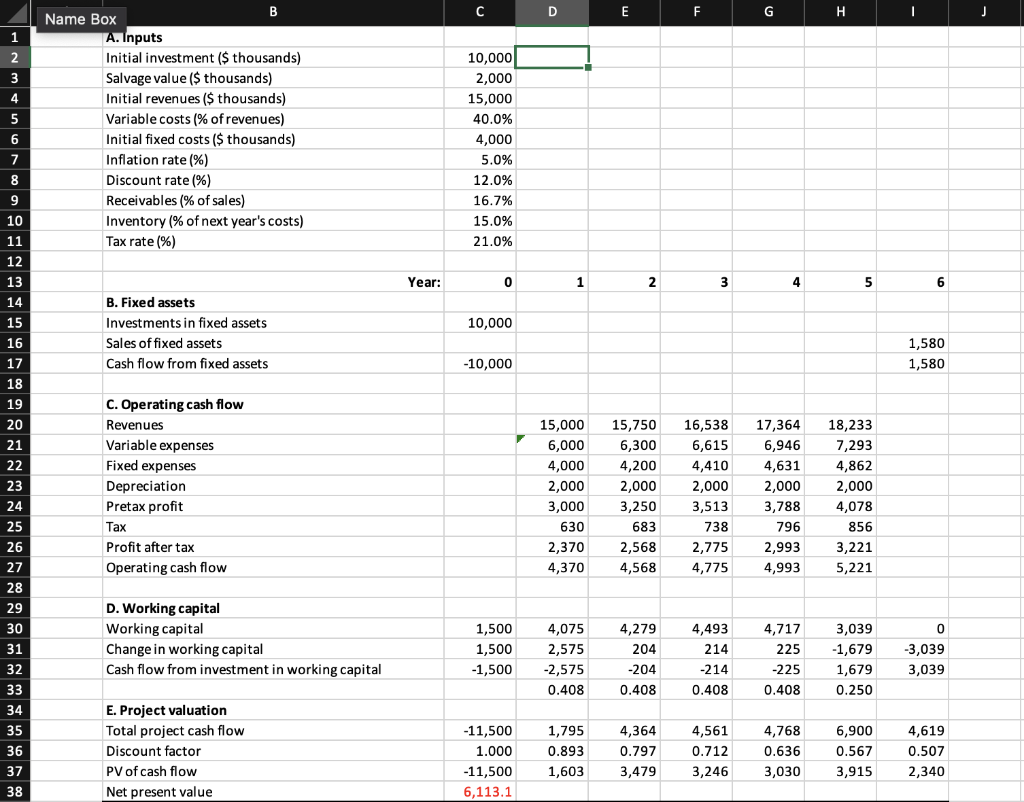
Task: Select the Initial investment value 10,000
Action: [480, 57]
